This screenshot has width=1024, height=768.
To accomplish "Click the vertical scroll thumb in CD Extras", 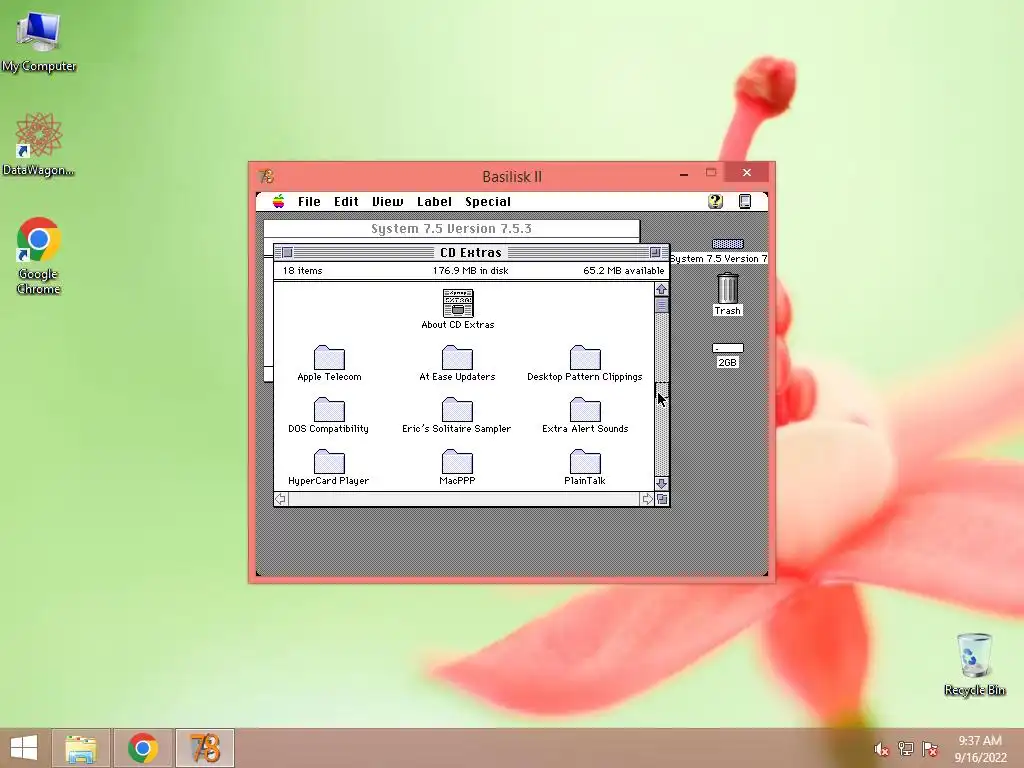I will tap(662, 305).
